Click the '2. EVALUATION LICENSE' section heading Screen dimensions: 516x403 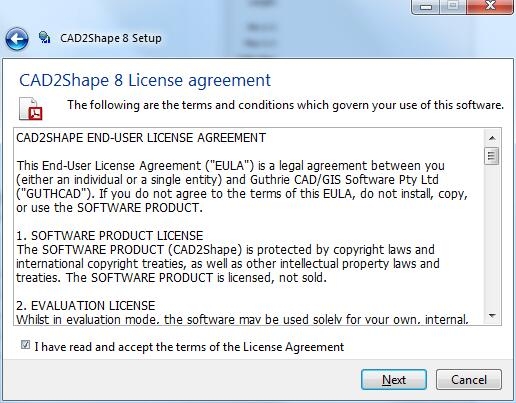point(86,306)
